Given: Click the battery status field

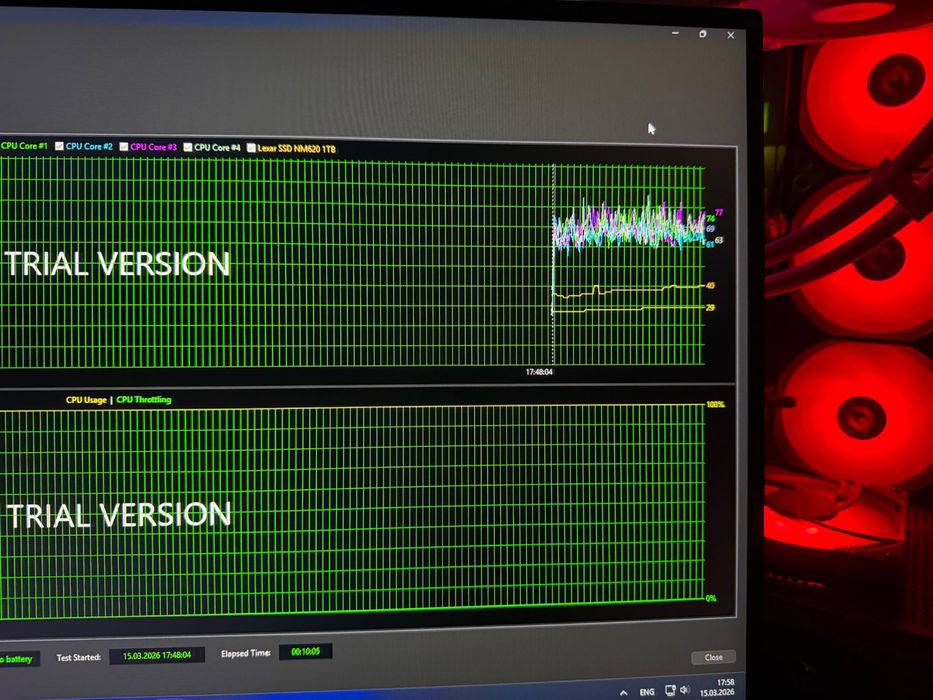Looking at the screenshot, I should point(19,659).
